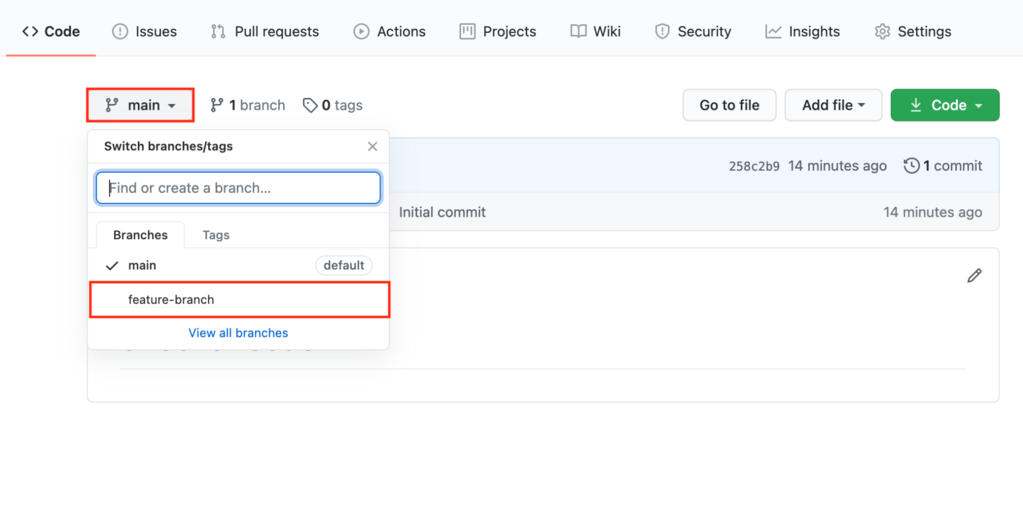Click the tag icon beside 0 tags
The image size is (1023, 505).
[x=310, y=105]
